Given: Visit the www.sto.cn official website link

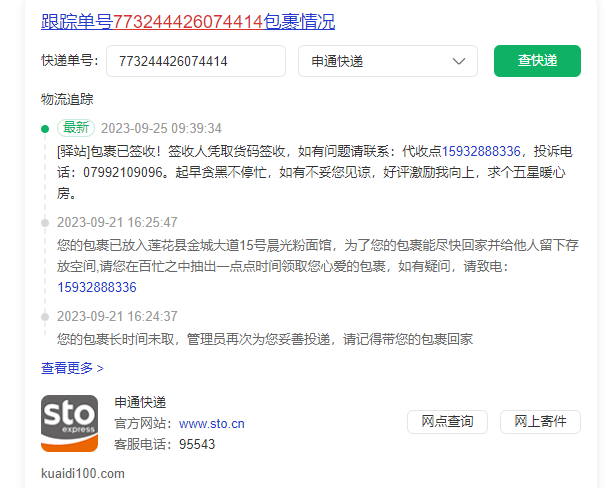Looking at the screenshot, I should coord(211,423).
